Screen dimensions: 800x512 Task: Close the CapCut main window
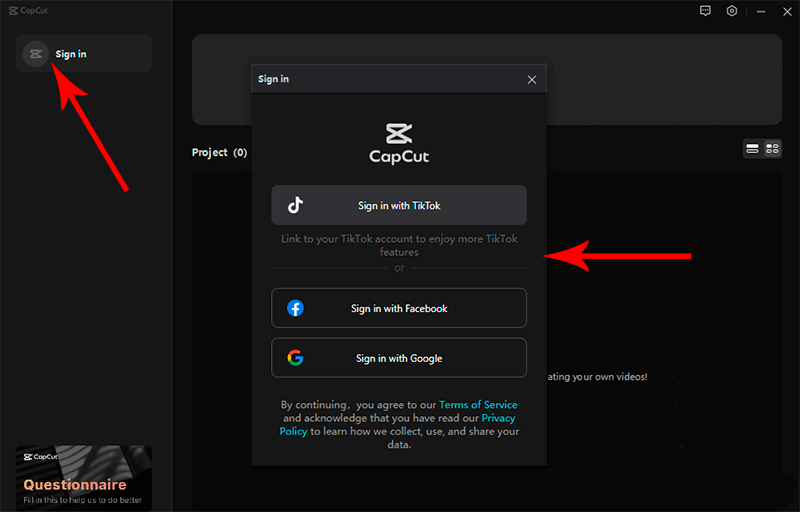[787, 11]
